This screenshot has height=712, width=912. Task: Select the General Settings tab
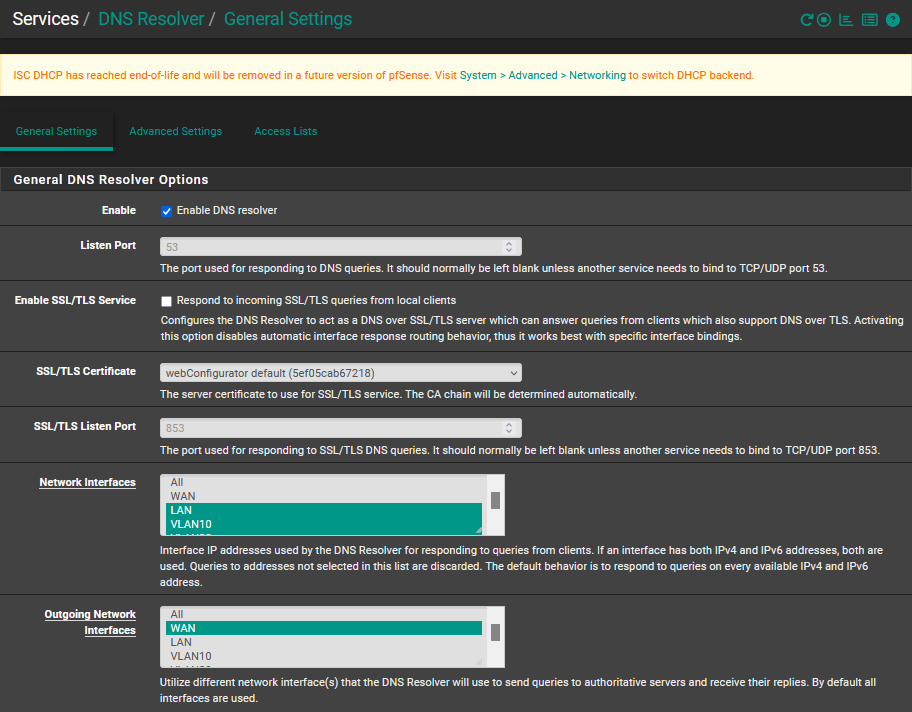[x=56, y=131]
